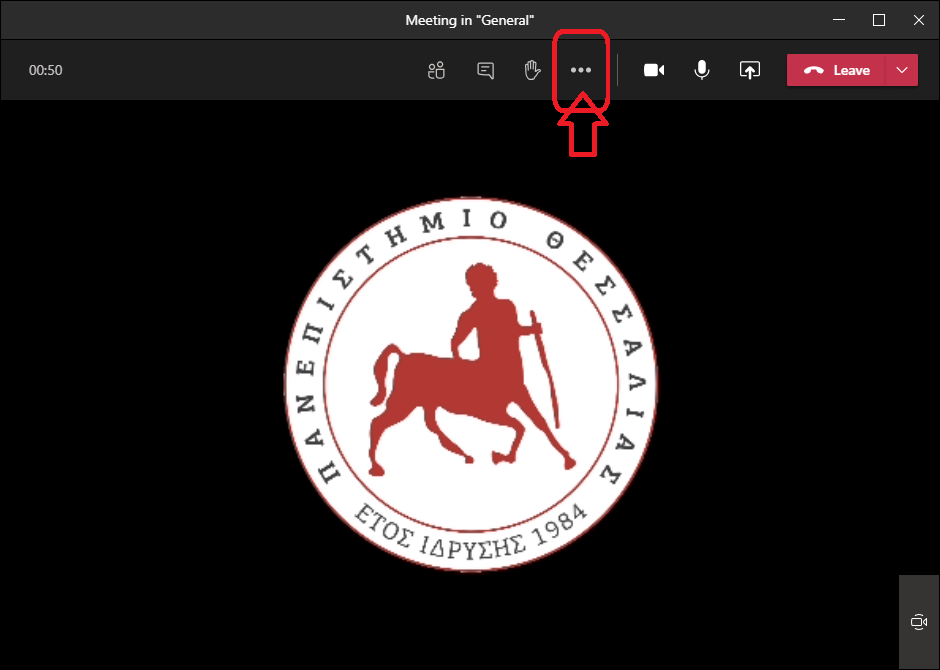Click the hang-up phone icon in Leave
This screenshot has width=940, height=670.
point(814,70)
